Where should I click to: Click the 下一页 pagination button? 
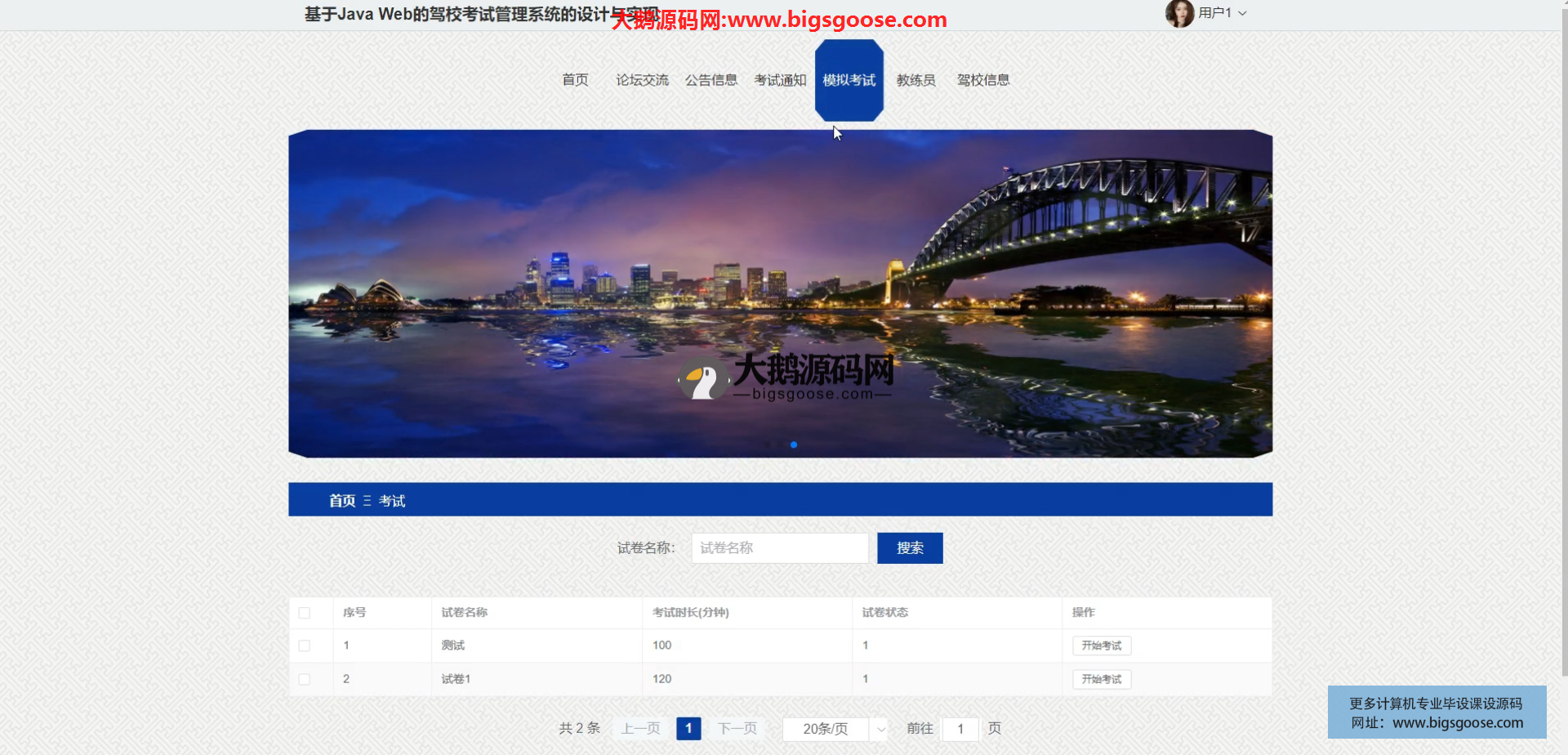[737, 729]
